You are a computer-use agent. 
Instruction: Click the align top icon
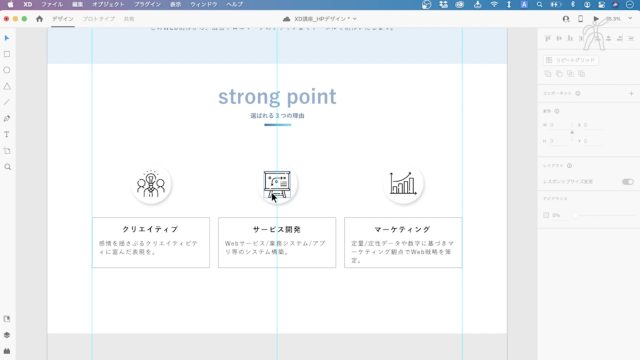tap(548, 38)
